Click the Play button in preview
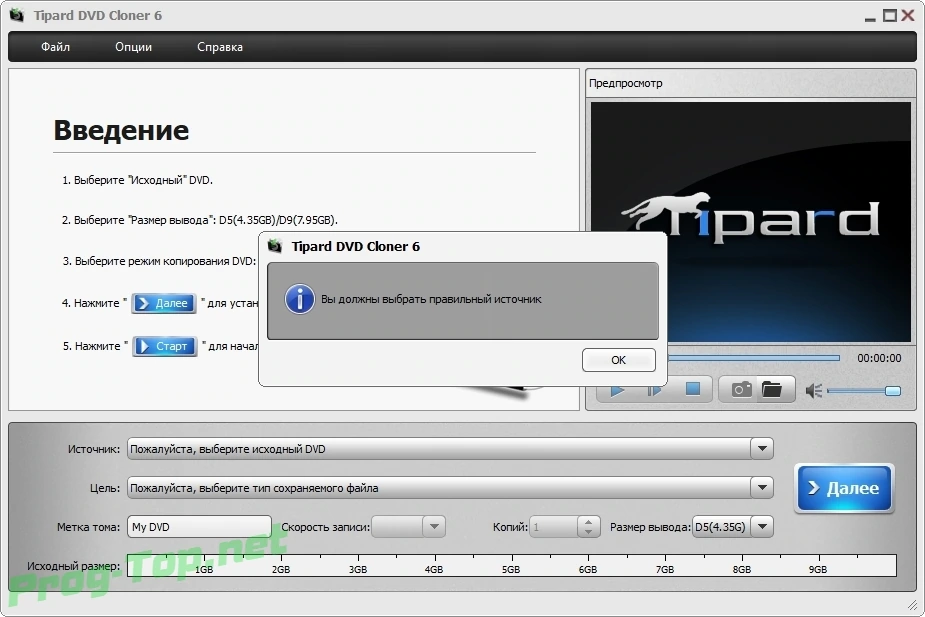 click(617, 390)
